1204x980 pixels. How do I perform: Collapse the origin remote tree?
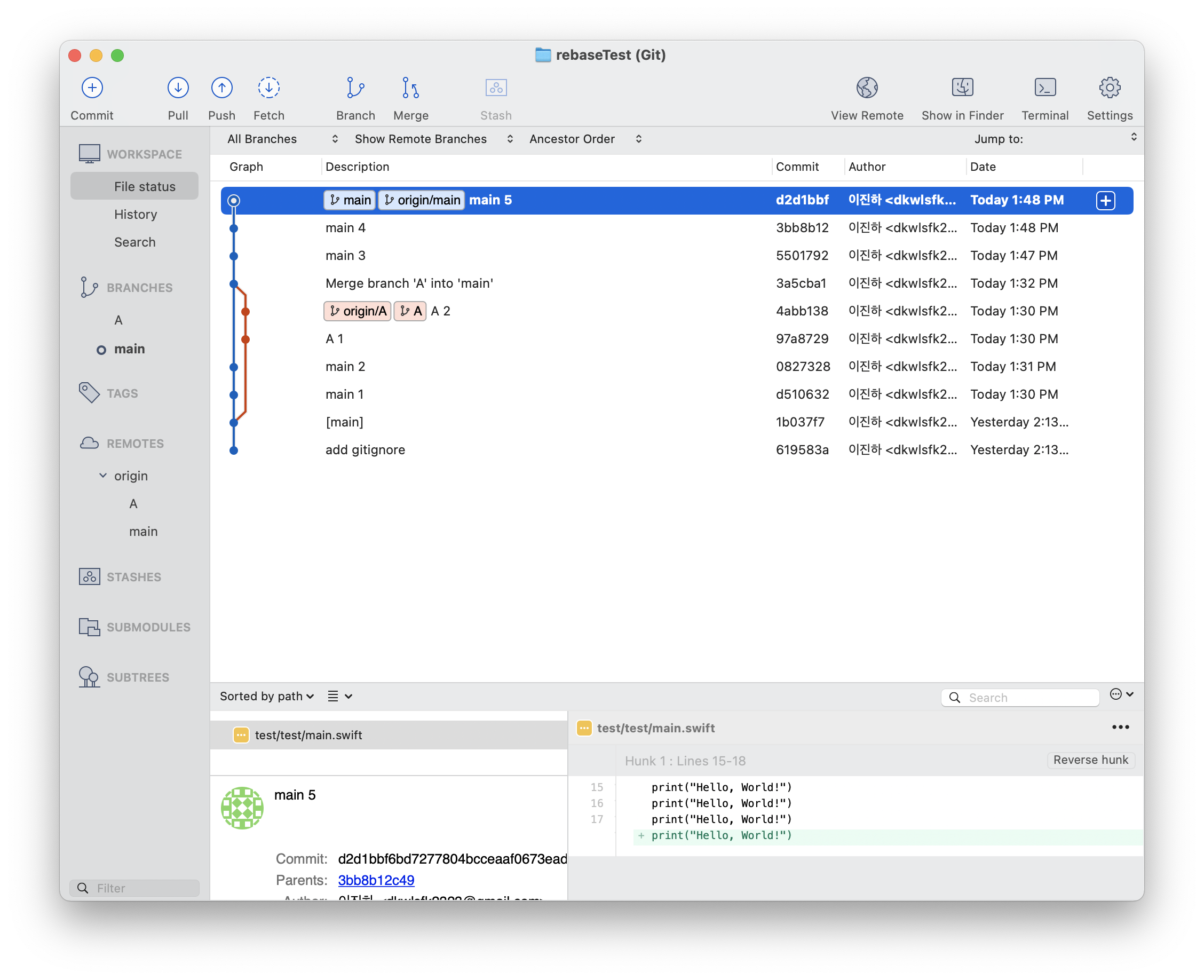point(102,476)
